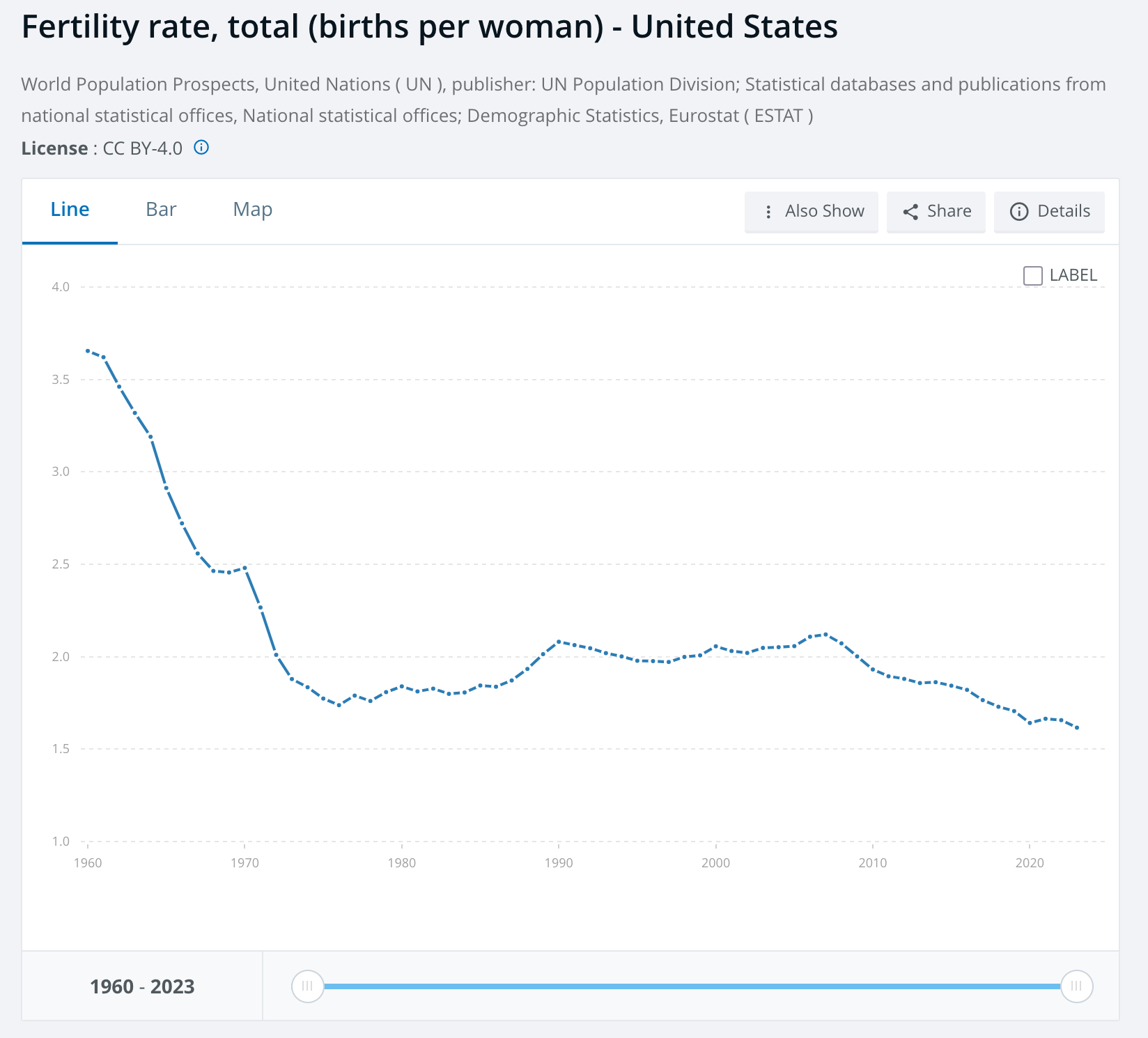Click the right year-range slider handle
The image size is (1148, 1038).
[1076, 986]
